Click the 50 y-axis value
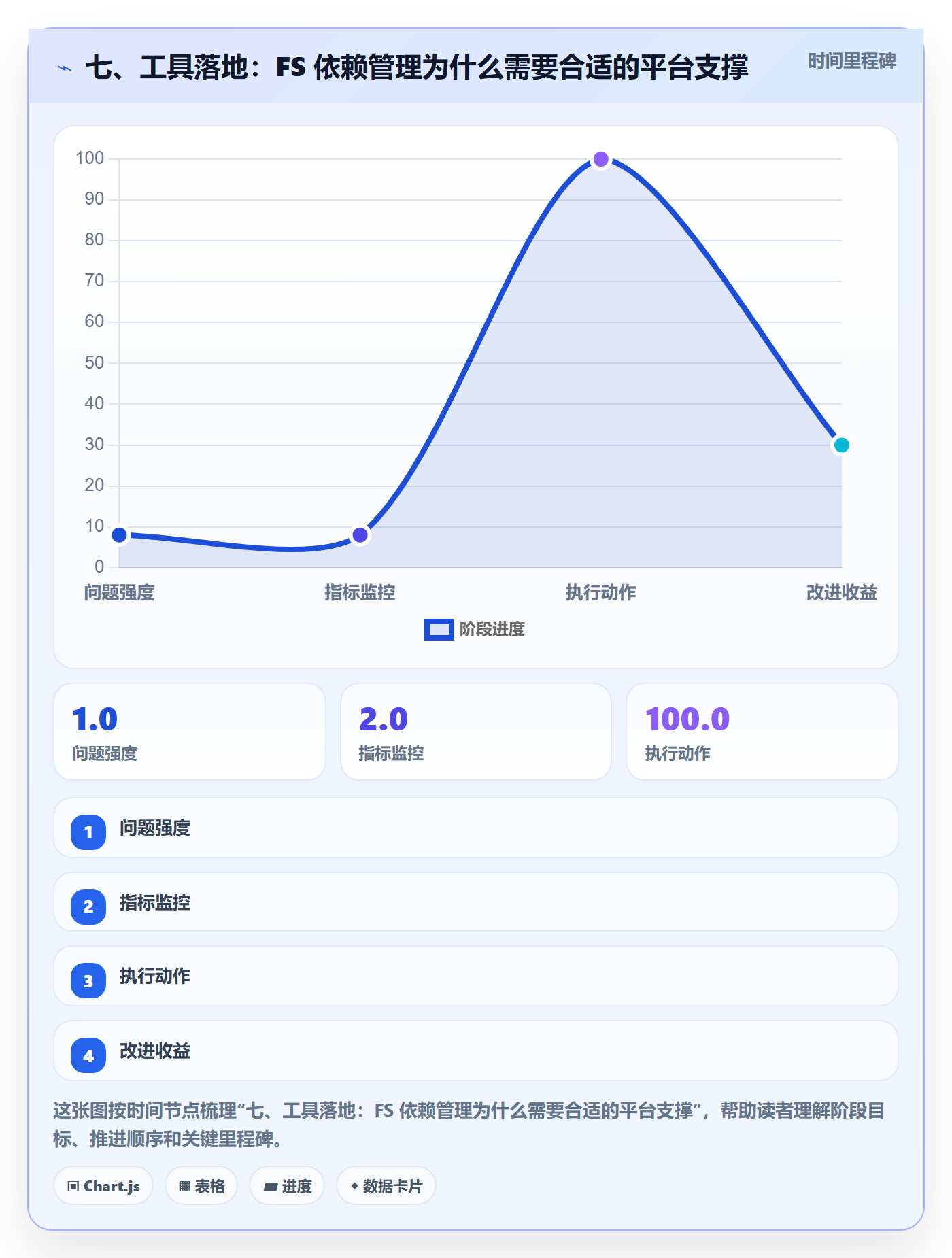Viewport: 952px width, 1258px height. [x=95, y=362]
